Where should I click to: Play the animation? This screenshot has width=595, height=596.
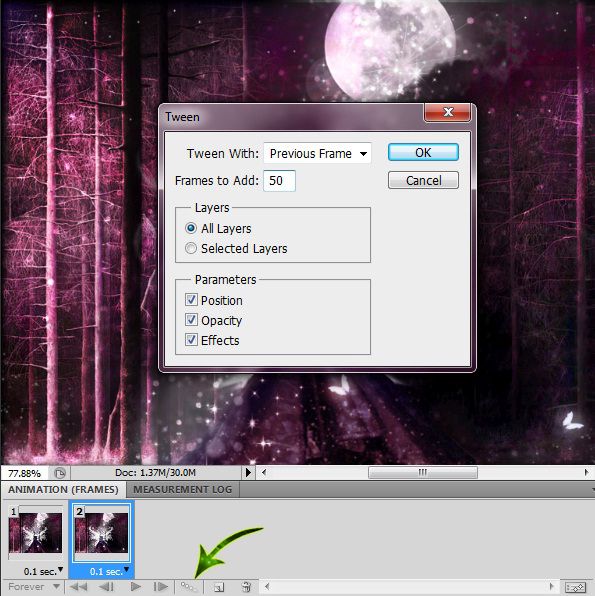tap(135, 587)
